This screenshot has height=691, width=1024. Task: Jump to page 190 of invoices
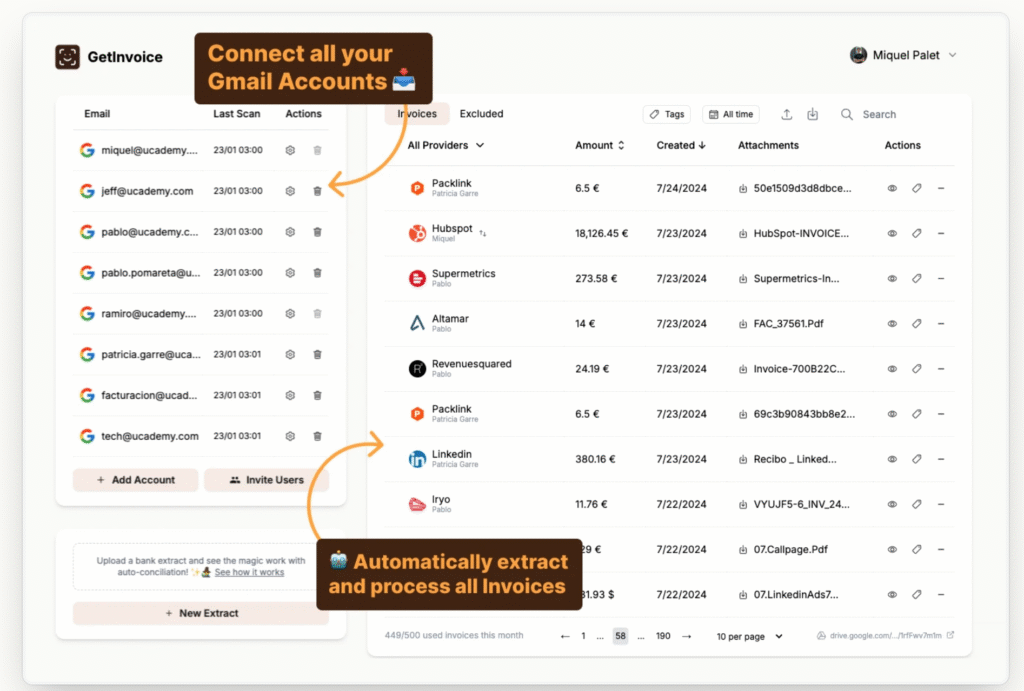pyautogui.click(x=663, y=636)
